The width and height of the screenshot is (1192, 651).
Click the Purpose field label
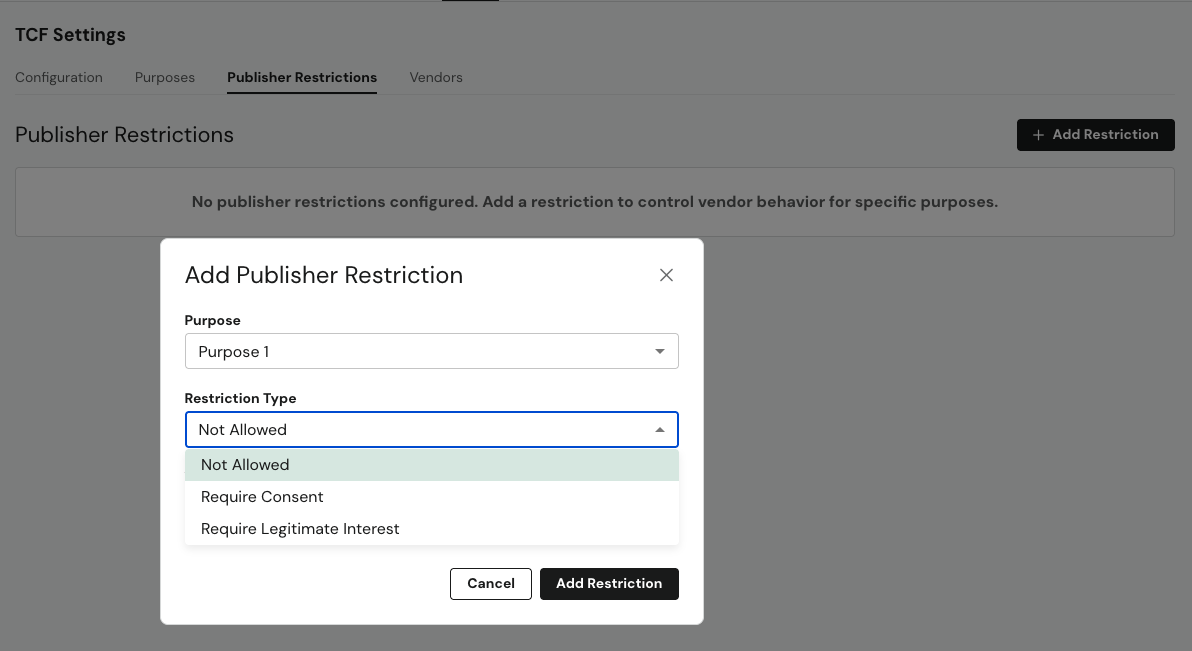coord(213,321)
